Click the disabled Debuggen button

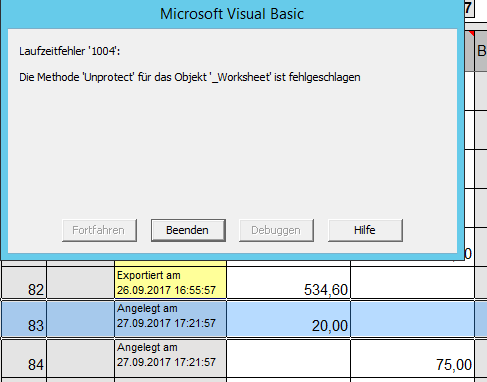point(276,230)
